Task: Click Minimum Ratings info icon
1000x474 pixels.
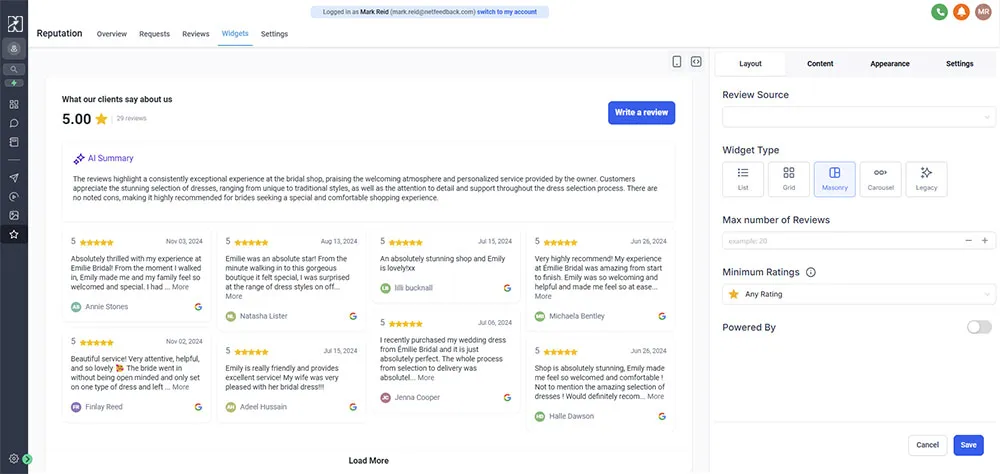Action: pyautogui.click(x=811, y=272)
